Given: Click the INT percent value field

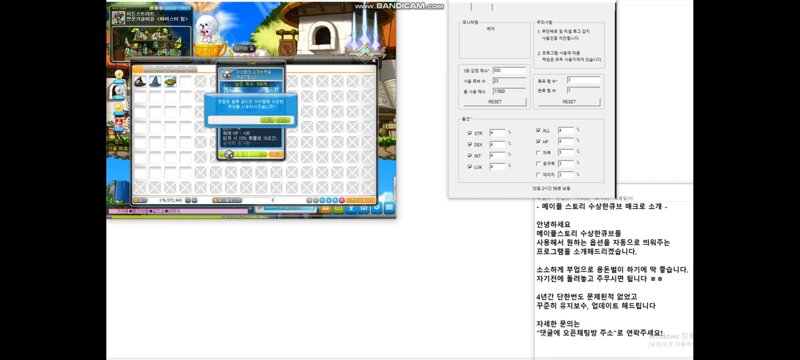Looking at the screenshot, I should coord(497,155).
